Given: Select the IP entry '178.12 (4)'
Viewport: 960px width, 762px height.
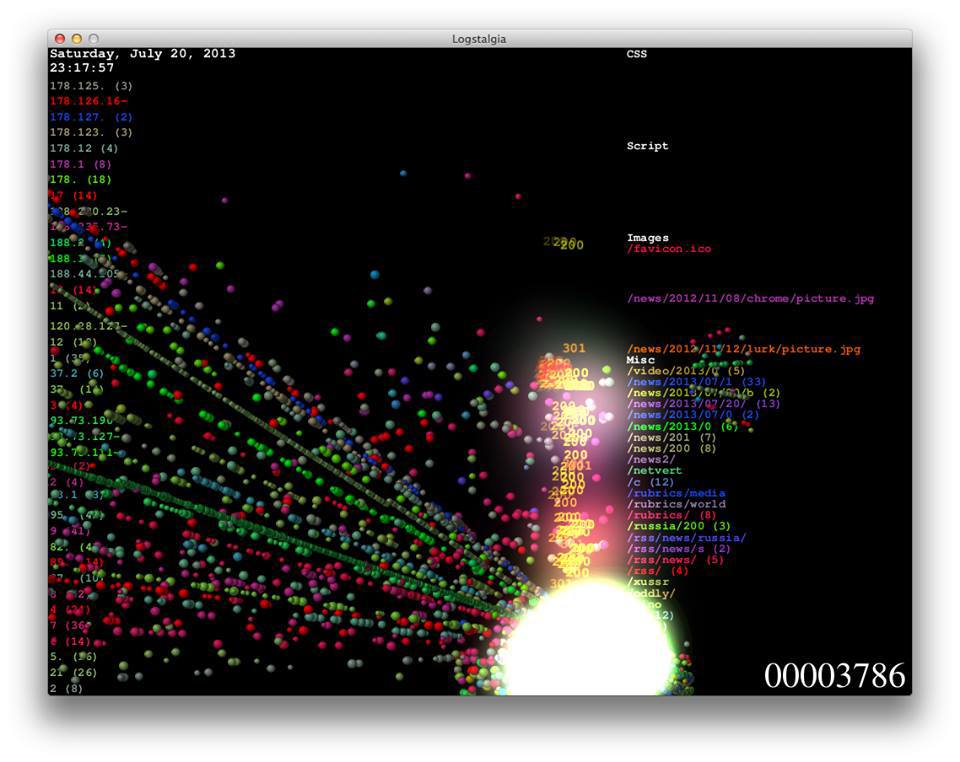Looking at the screenshot, I should click(84, 148).
